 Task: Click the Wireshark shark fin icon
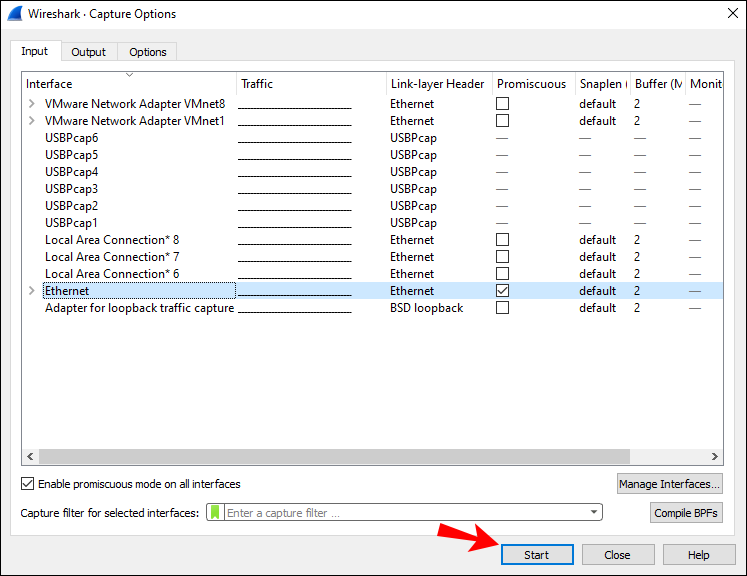(x=15, y=13)
